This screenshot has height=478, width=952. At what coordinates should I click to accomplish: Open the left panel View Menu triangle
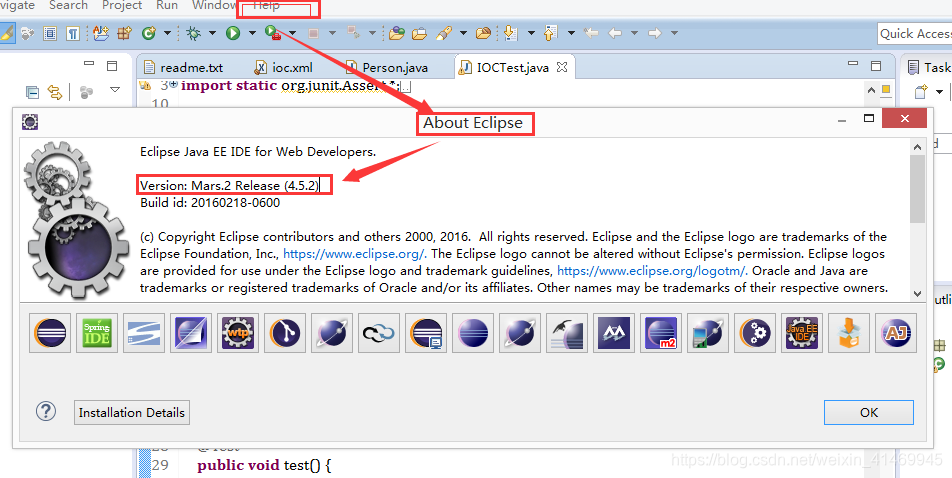point(115,90)
